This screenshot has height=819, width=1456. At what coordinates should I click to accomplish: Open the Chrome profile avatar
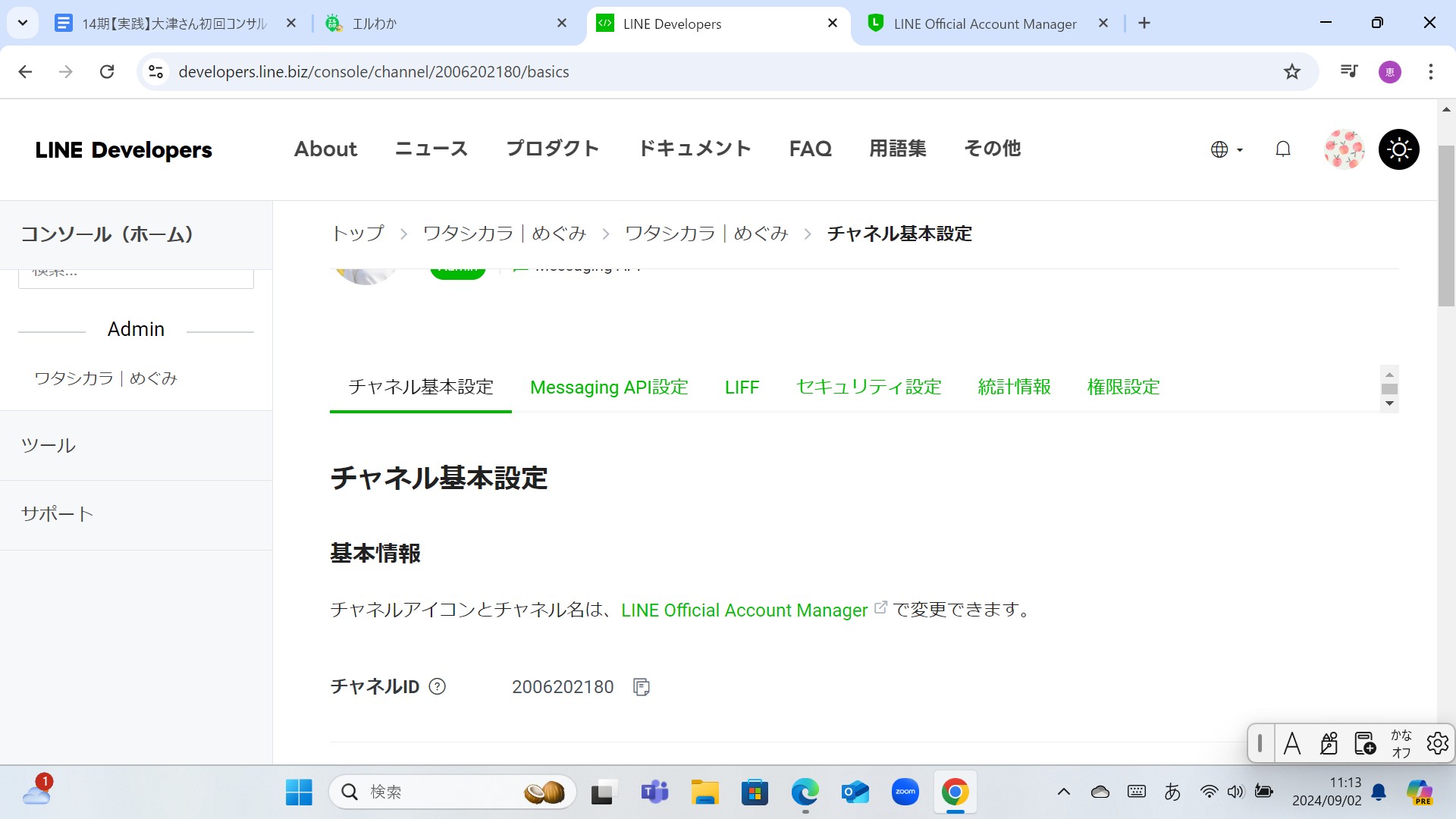coord(1389,72)
